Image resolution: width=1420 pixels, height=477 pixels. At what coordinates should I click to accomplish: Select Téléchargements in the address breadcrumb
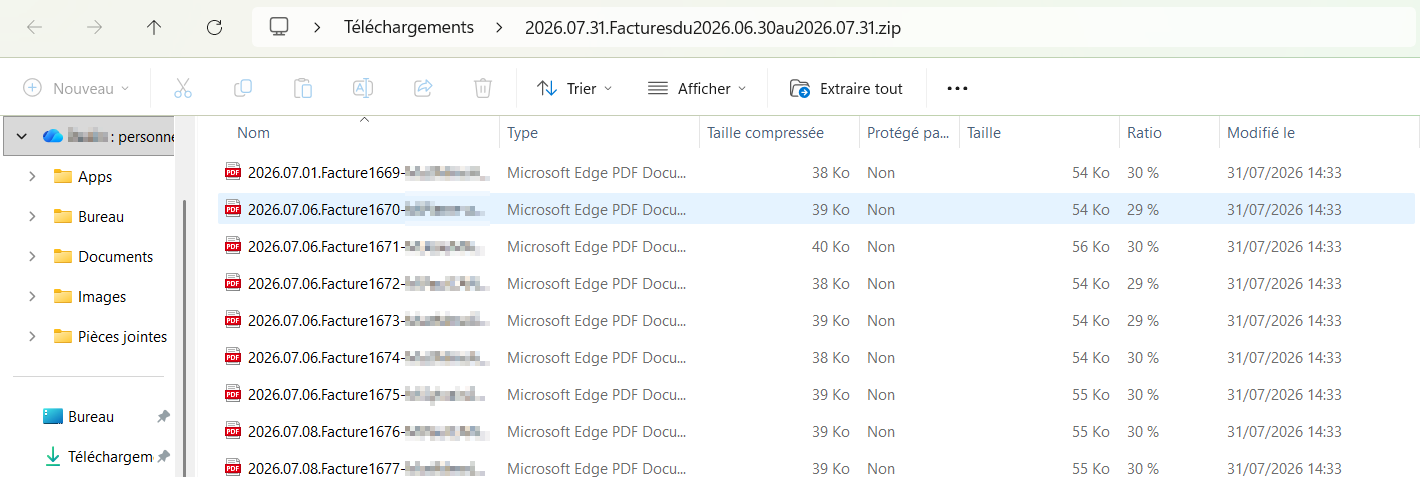pos(408,27)
